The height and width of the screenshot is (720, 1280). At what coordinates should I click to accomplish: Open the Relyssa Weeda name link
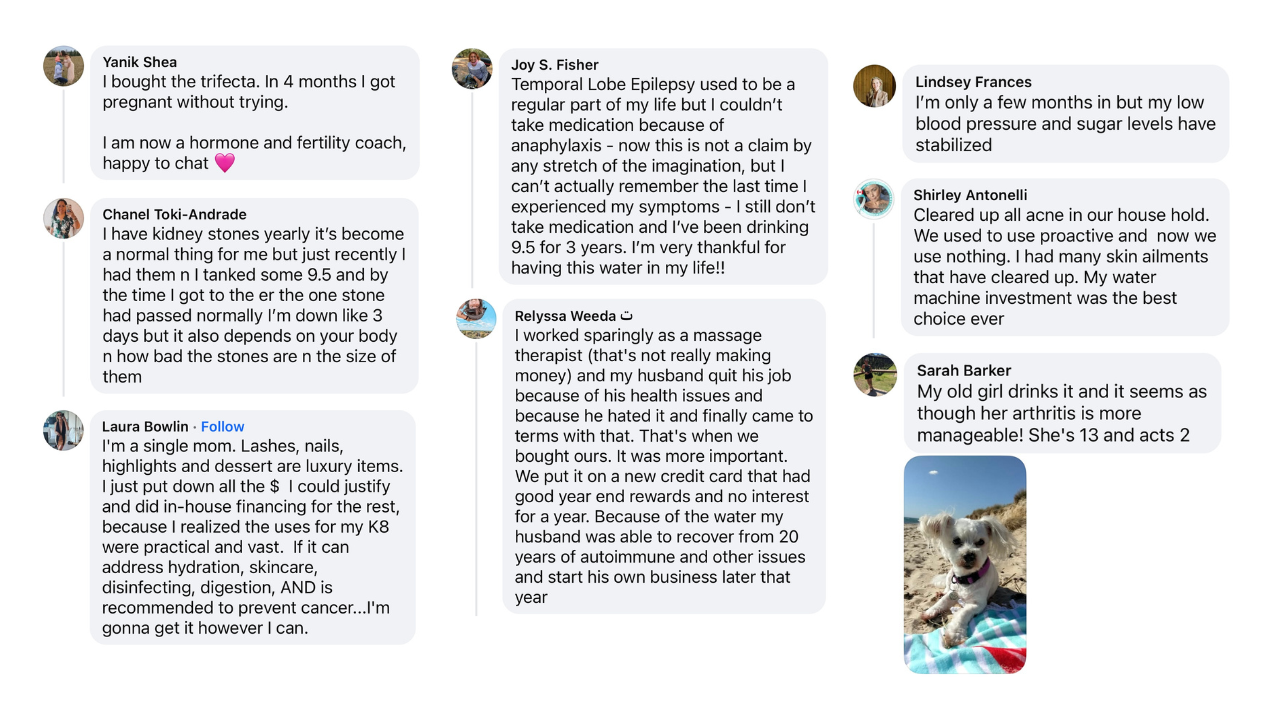tap(565, 316)
